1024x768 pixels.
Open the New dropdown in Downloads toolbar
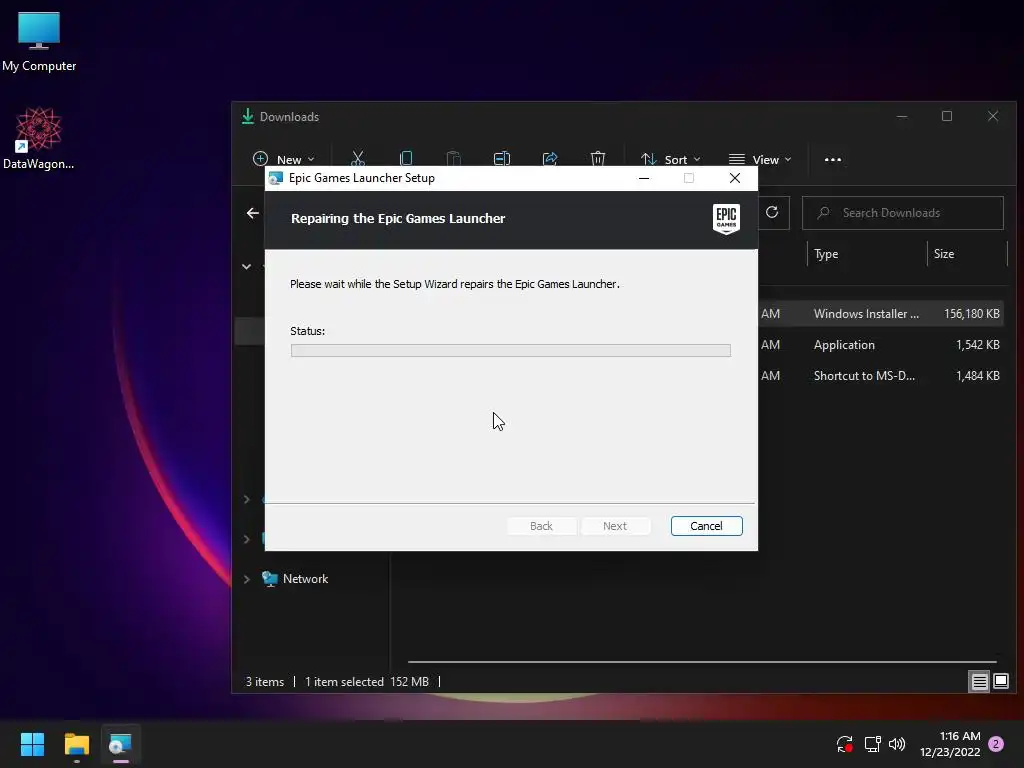coord(283,159)
